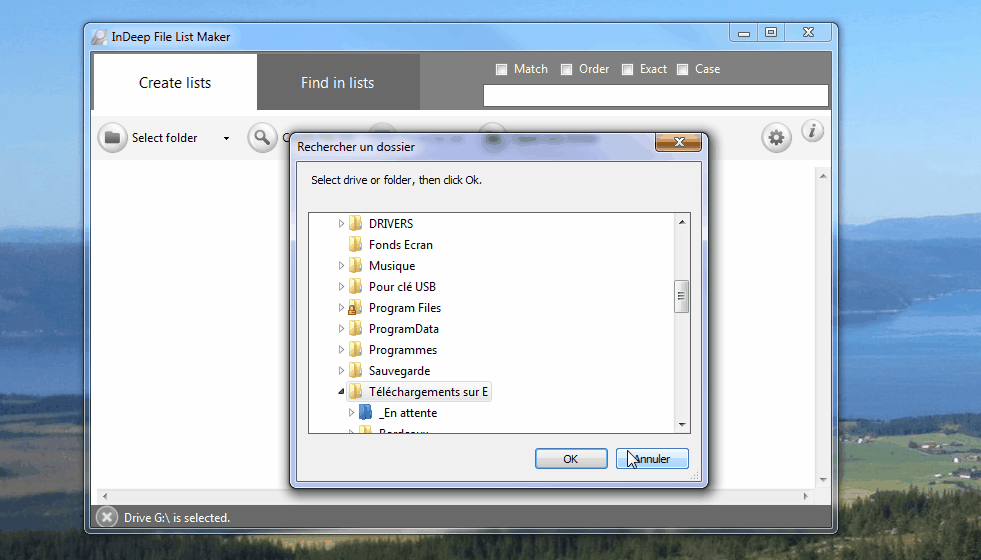Click main list vertical scroll down arrow

click(823, 480)
